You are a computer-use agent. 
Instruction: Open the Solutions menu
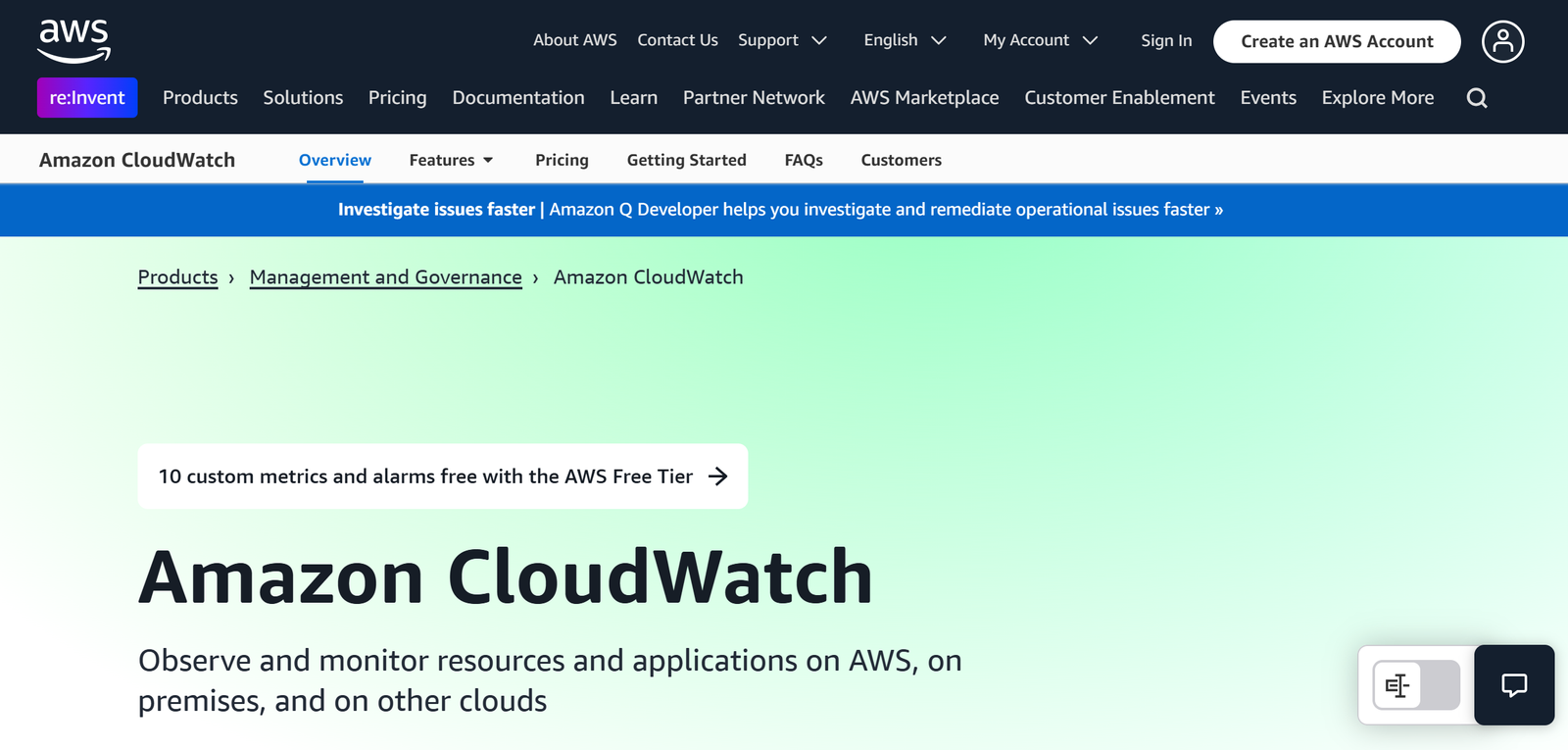(x=303, y=98)
